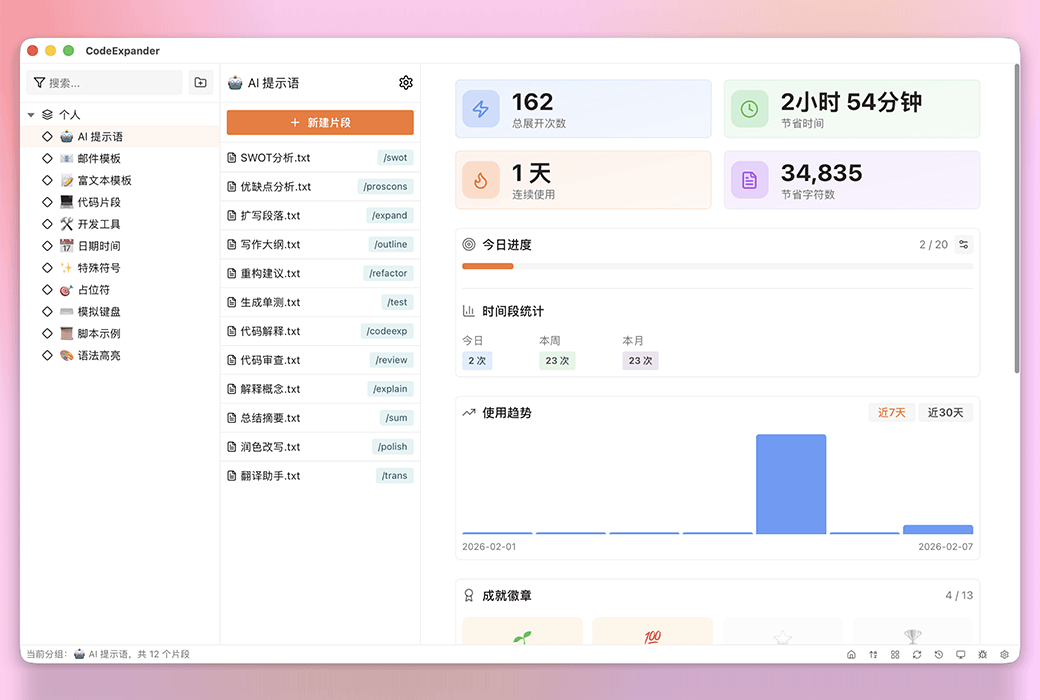Open the SWOT分析.txt snippet
This screenshot has width=1040, height=700.
click(x=300, y=157)
